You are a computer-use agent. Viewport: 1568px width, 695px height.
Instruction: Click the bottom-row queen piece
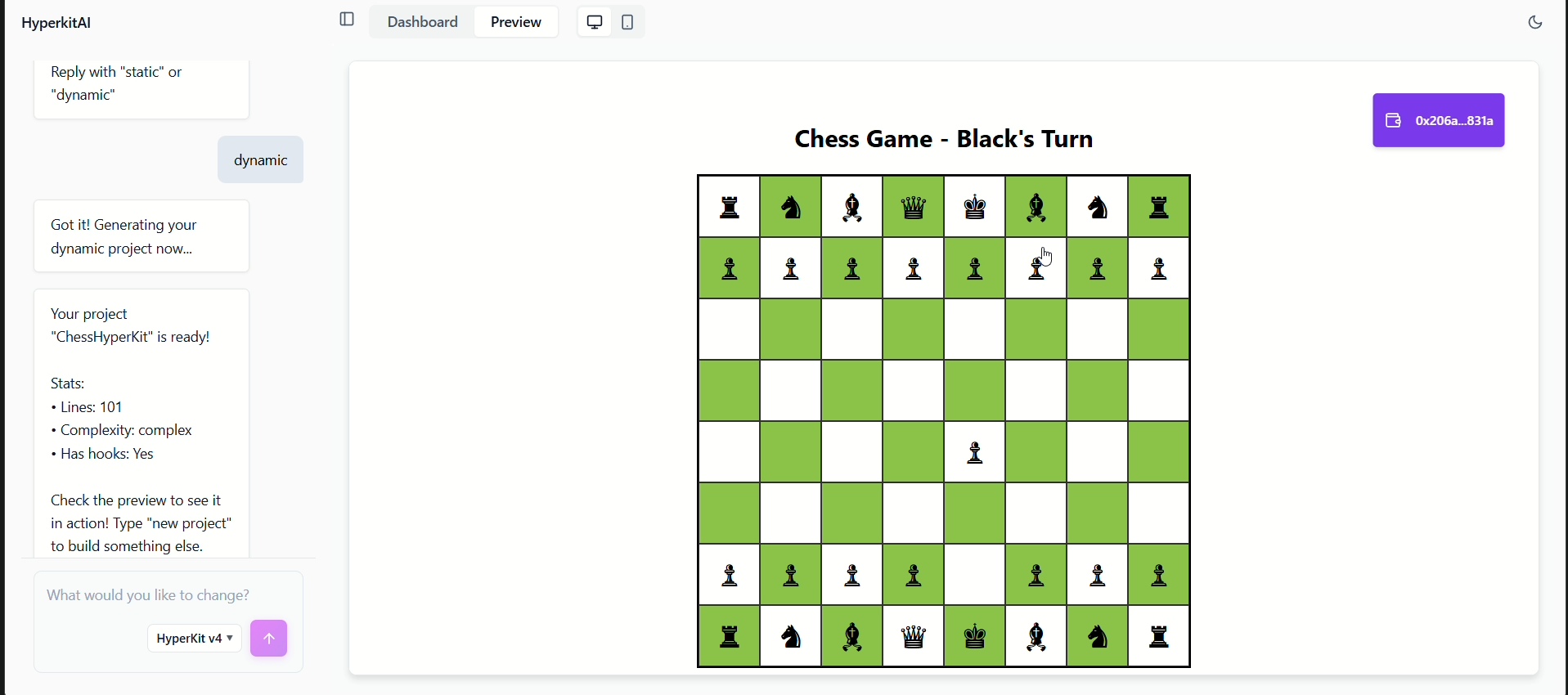click(x=914, y=637)
